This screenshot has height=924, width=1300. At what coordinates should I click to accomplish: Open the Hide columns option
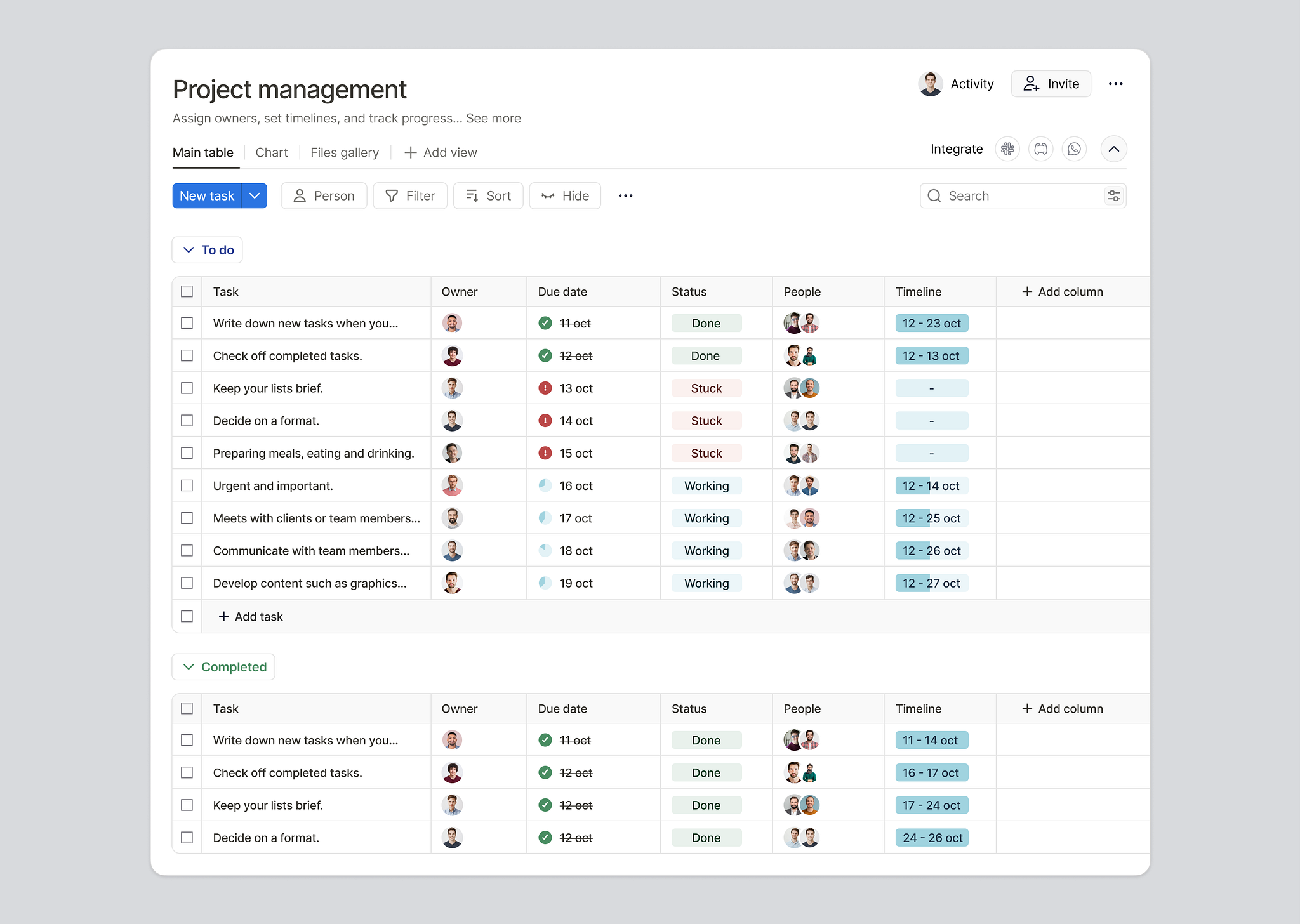[x=565, y=195]
